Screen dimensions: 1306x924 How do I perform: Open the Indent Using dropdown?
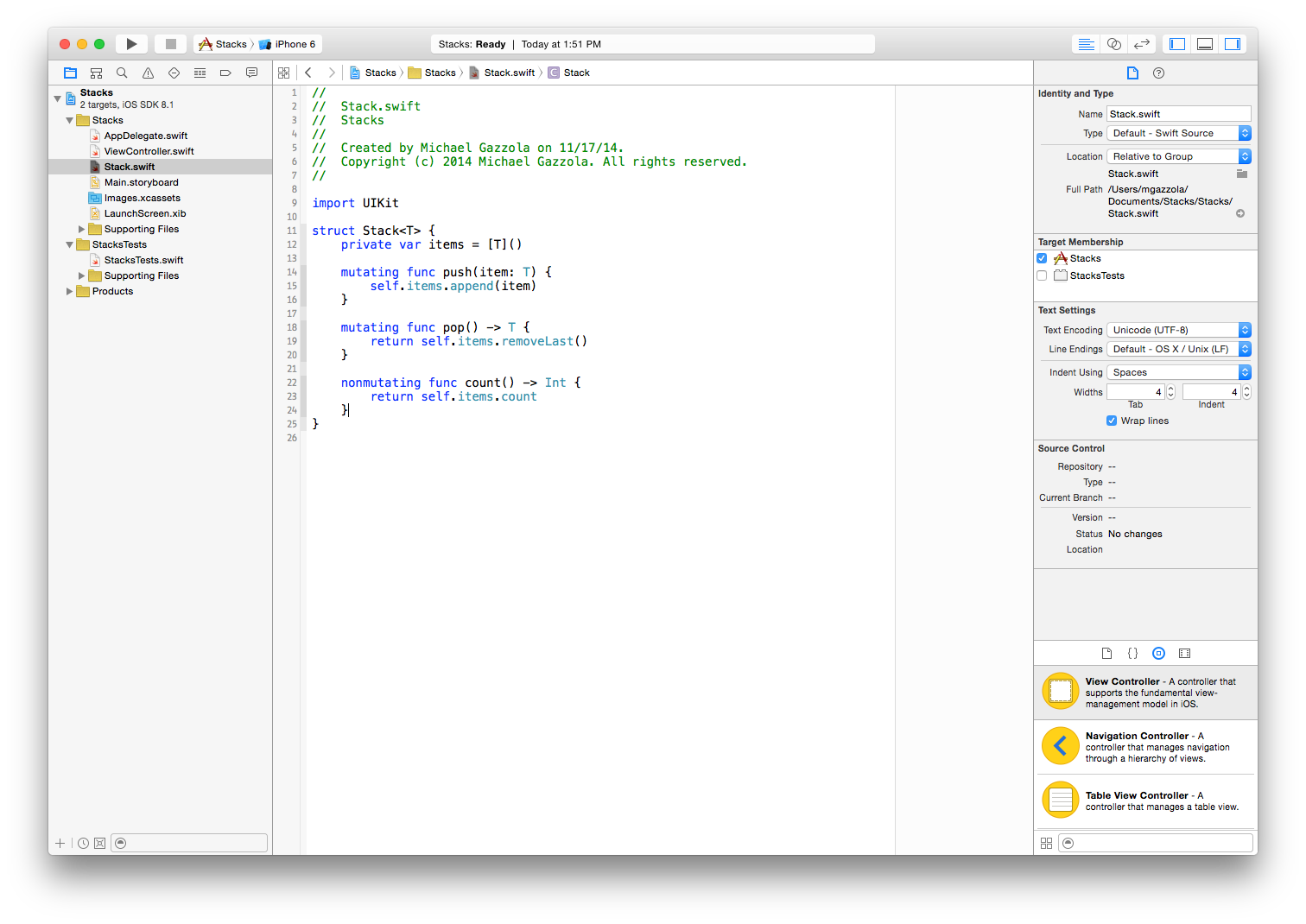1178,372
